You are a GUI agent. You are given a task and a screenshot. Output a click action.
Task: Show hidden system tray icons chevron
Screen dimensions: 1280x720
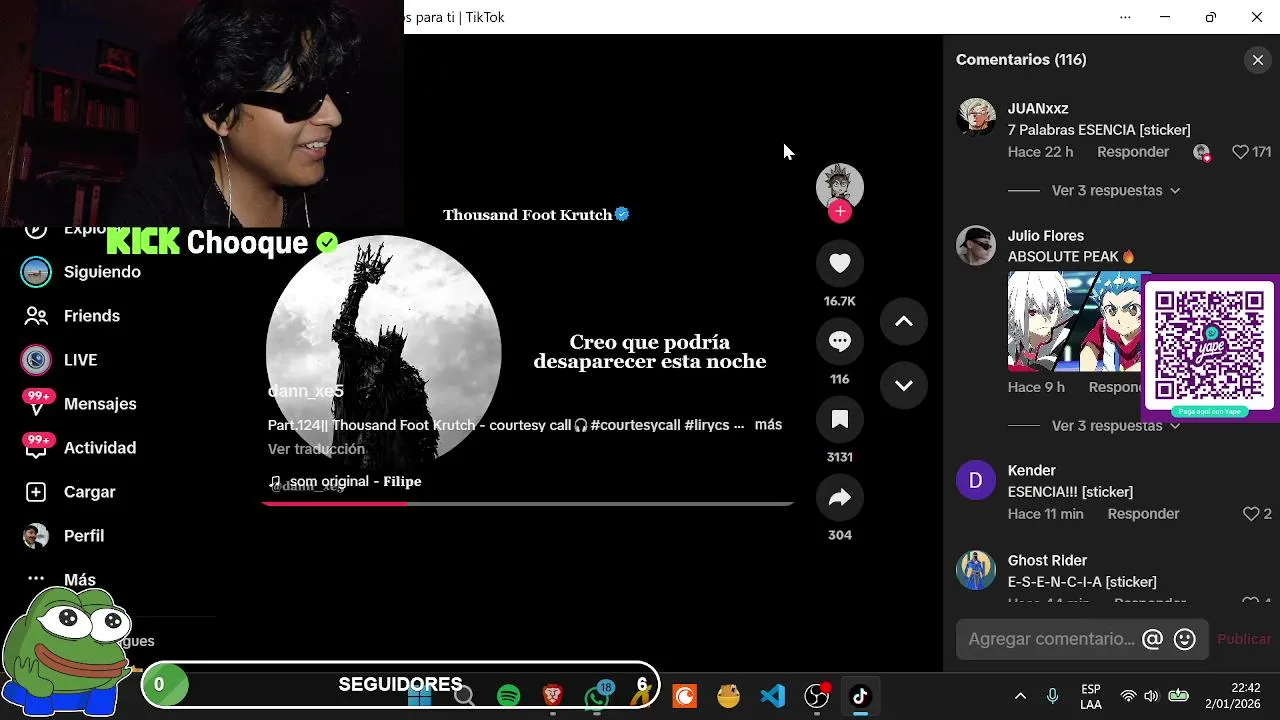point(1020,696)
